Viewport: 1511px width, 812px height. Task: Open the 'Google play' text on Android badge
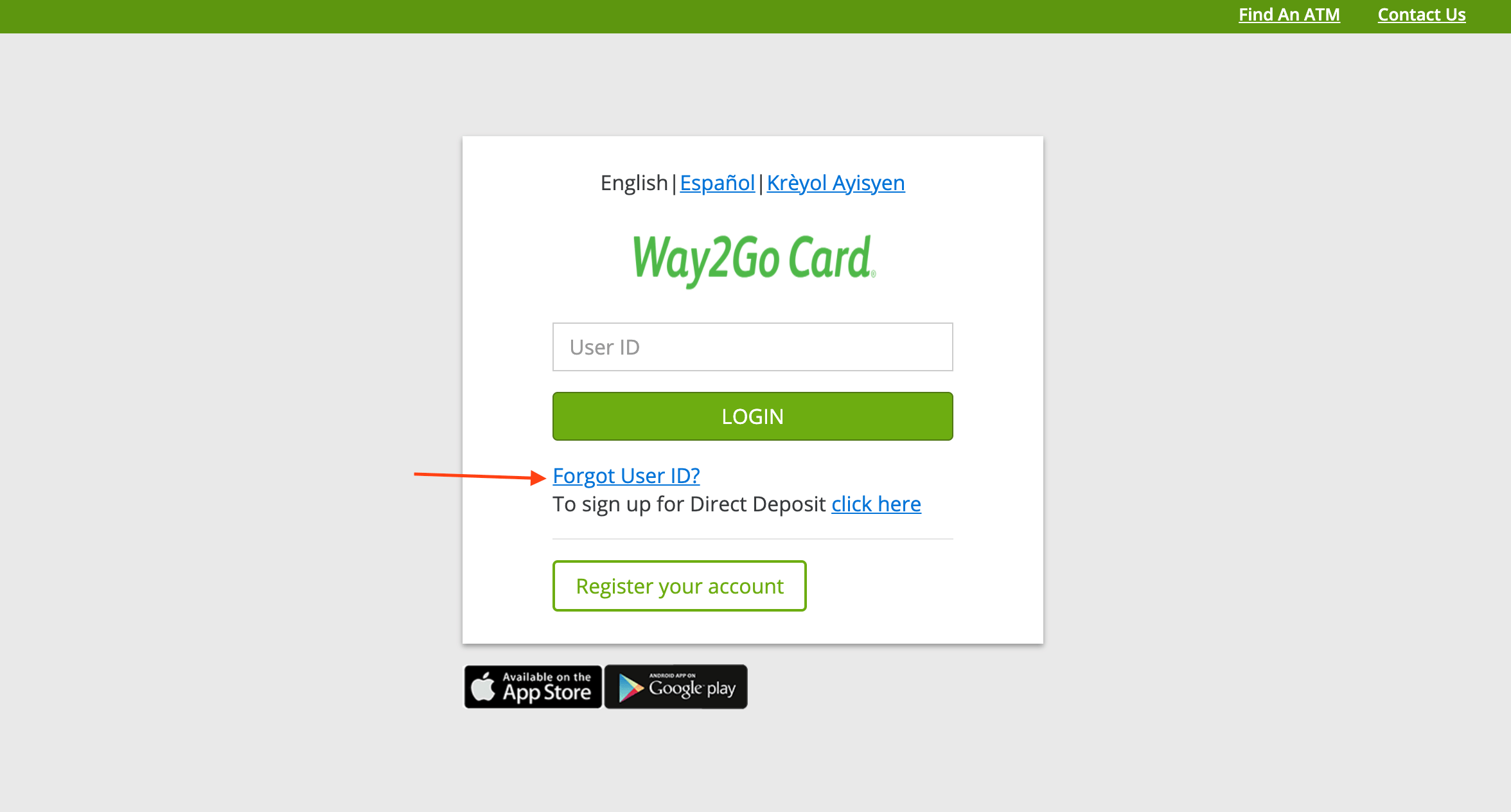(x=692, y=689)
